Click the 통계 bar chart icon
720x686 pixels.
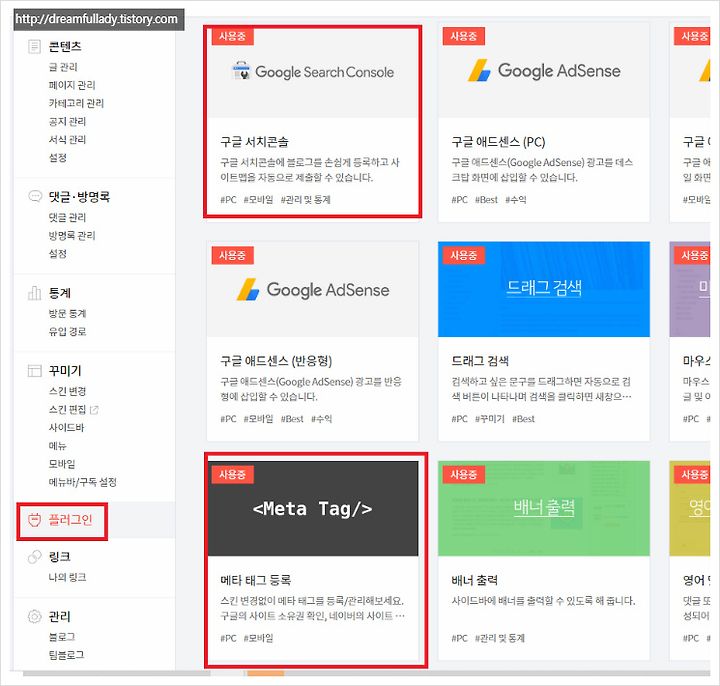(34, 292)
